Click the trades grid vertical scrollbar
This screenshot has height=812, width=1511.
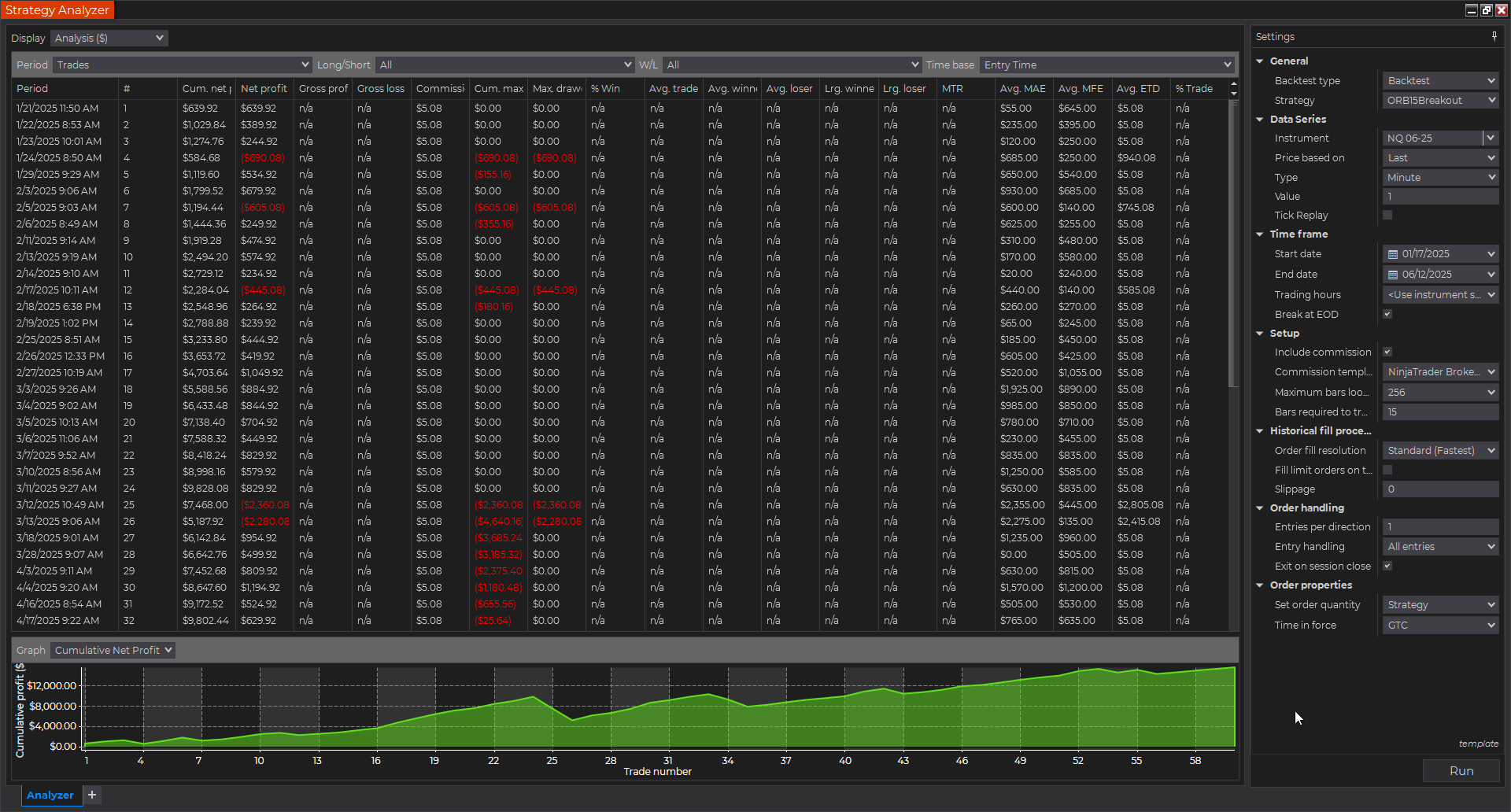pos(1233,244)
